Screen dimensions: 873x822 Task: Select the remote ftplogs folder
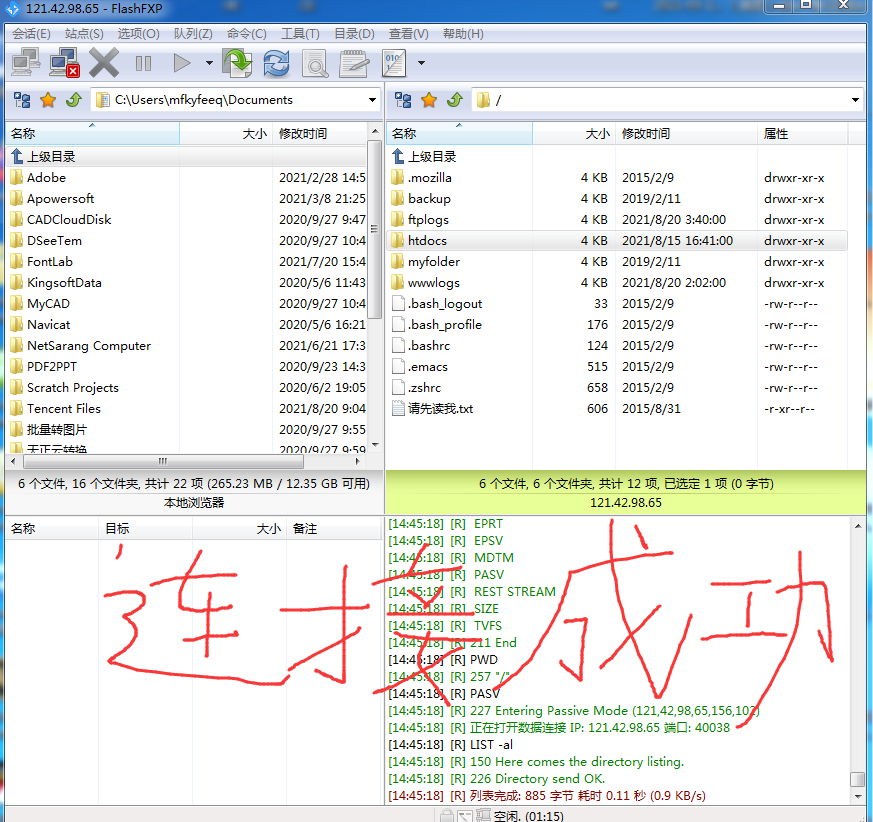point(617,219)
